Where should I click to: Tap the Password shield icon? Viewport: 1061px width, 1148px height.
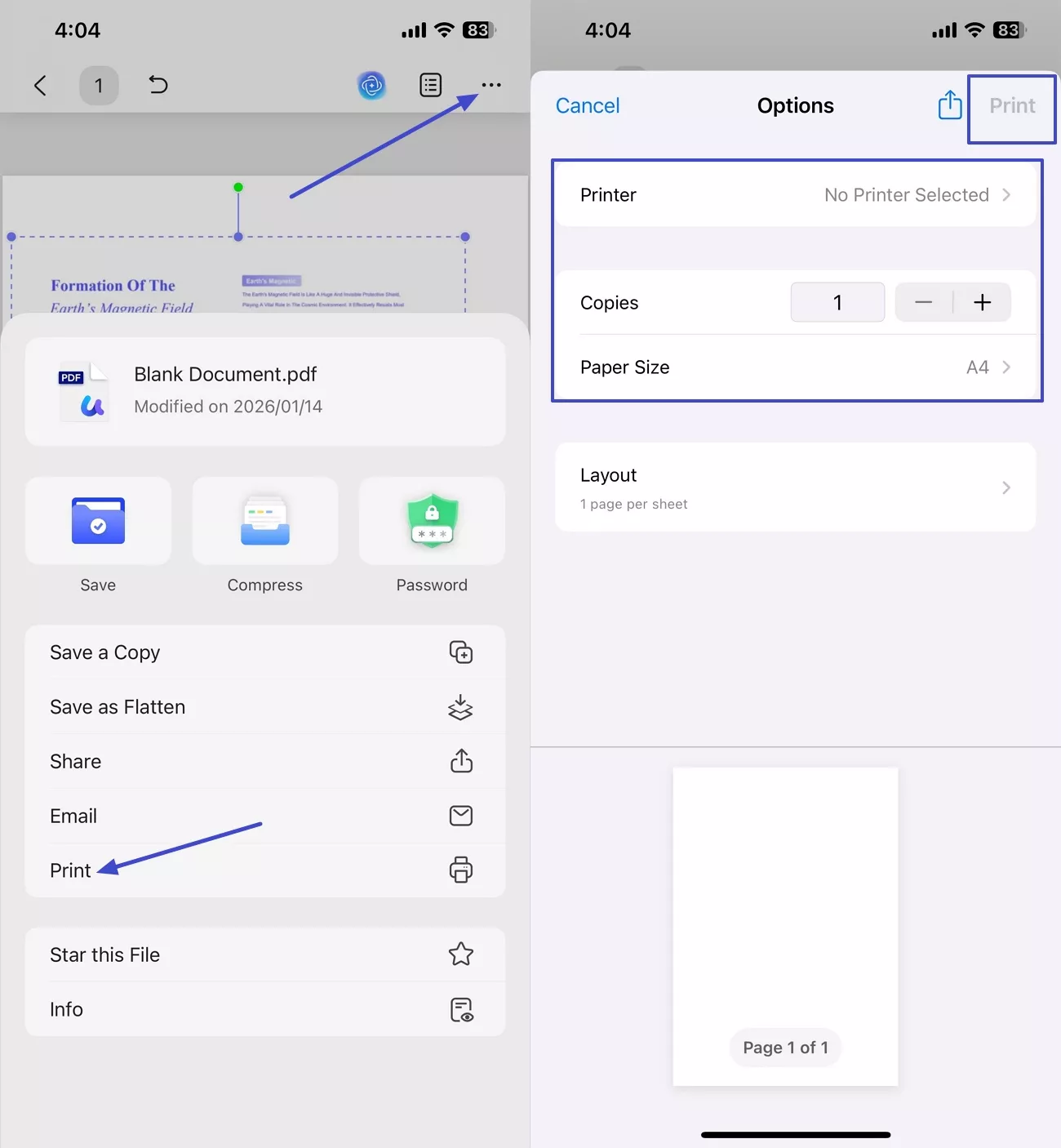433,521
